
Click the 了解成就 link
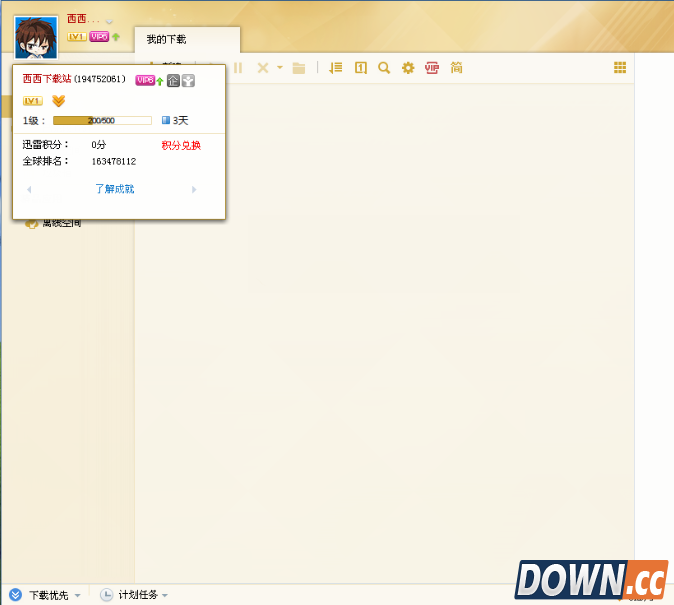click(114, 189)
